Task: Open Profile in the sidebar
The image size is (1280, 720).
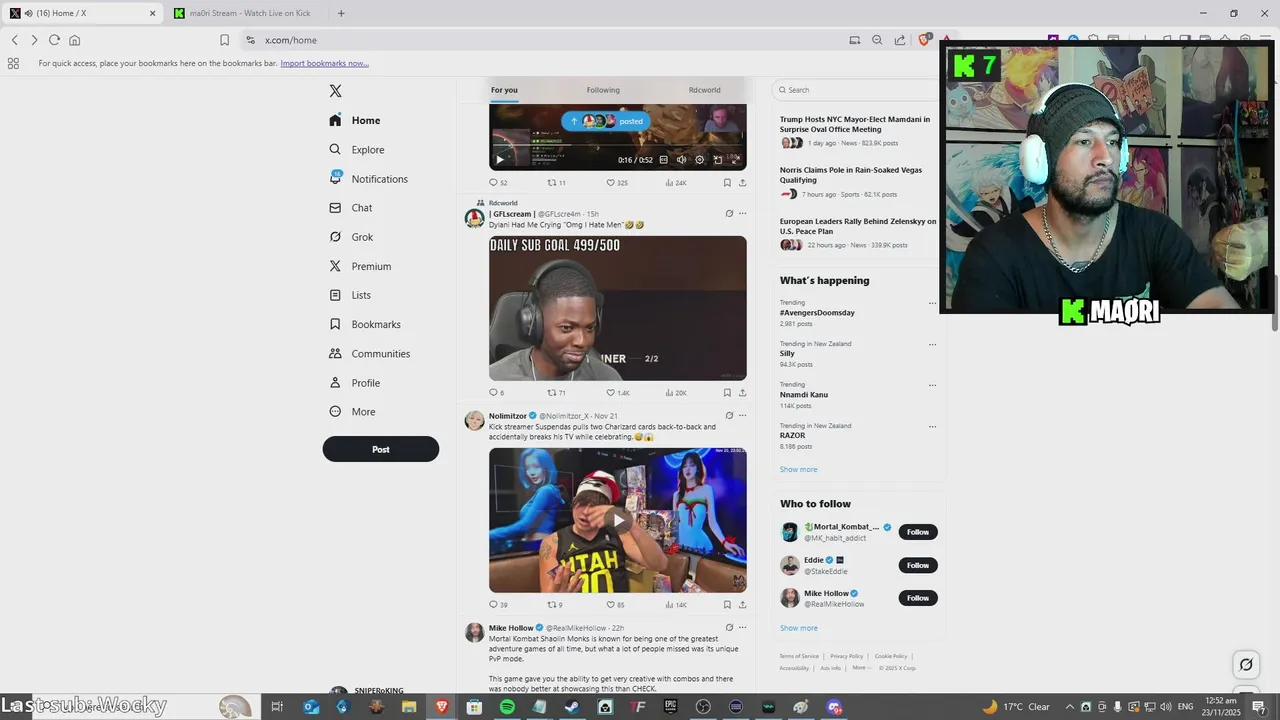Action: pos(355,383)
